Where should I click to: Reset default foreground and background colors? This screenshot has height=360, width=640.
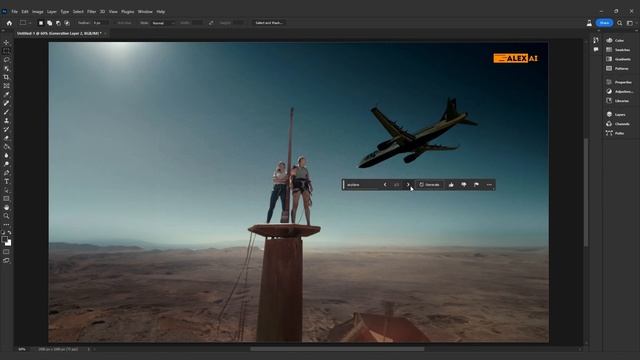pos(3,233)
